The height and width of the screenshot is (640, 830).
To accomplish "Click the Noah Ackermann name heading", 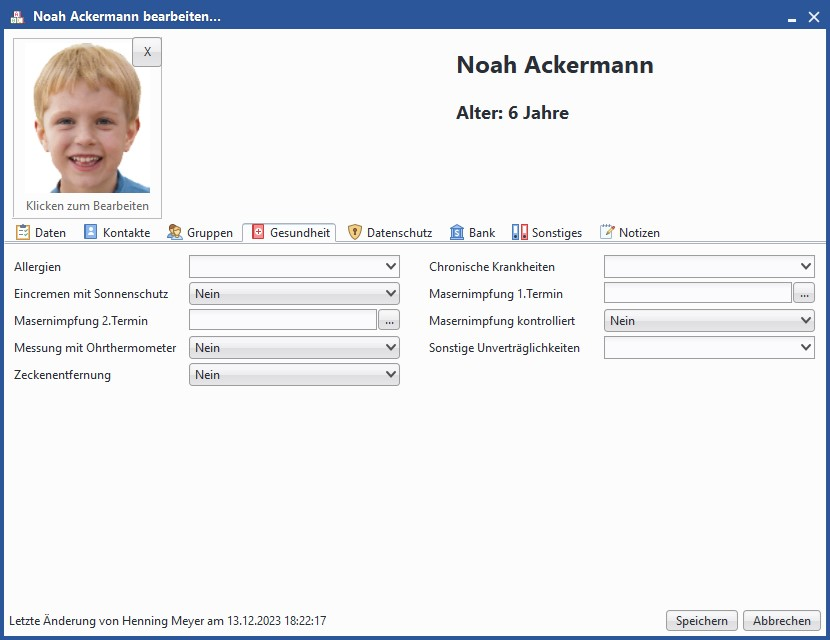I will 555,65.
